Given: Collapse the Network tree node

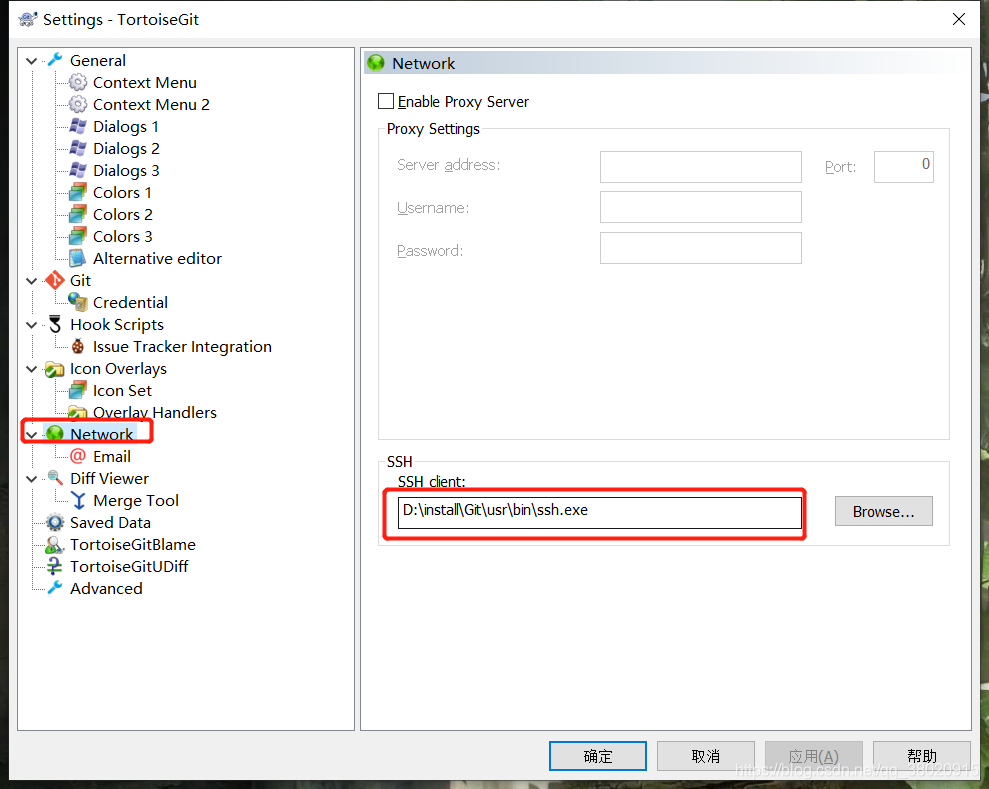Looking at the screenshot, I should pos(32,435).
